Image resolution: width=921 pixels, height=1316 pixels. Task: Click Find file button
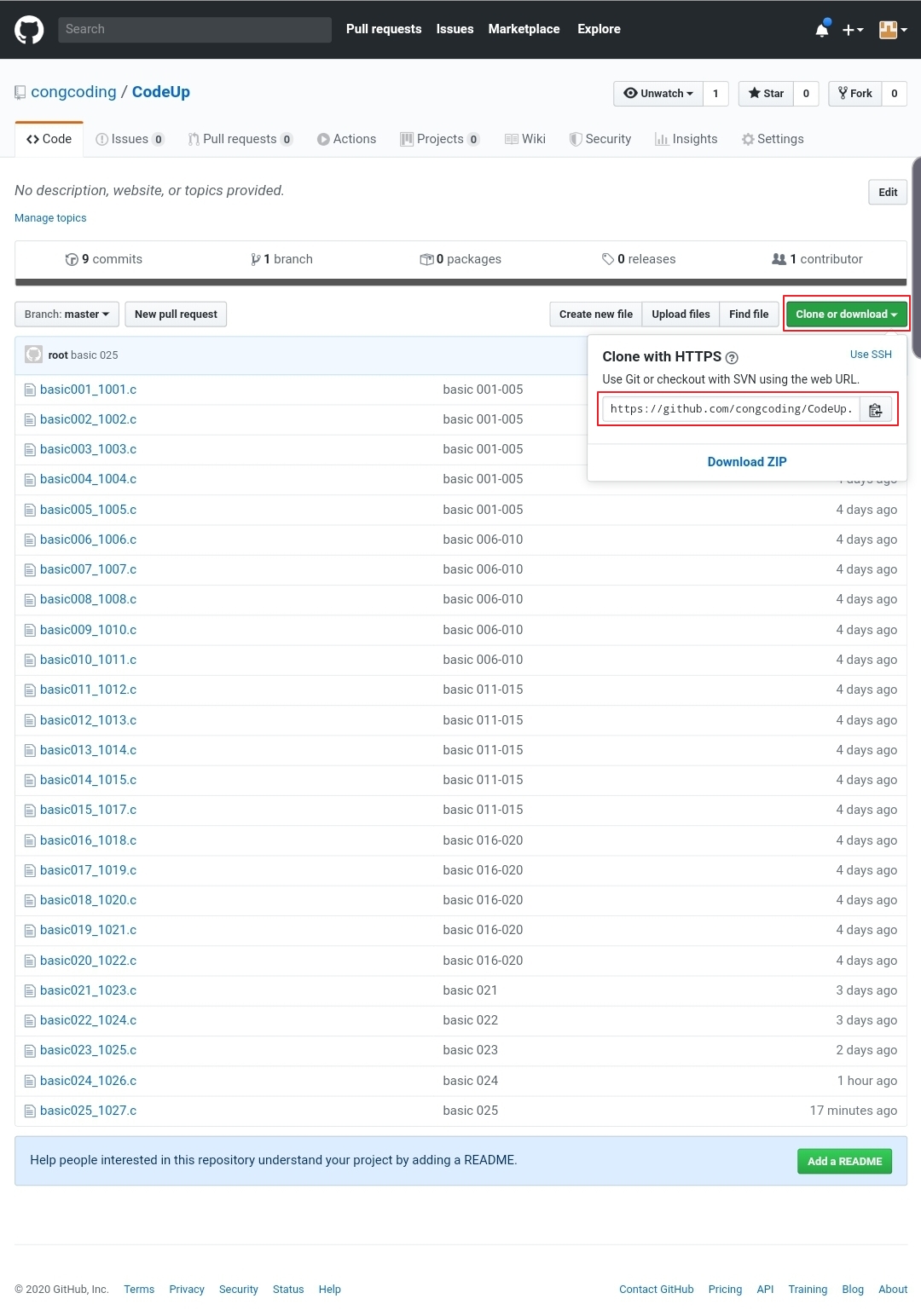[749, 315]
